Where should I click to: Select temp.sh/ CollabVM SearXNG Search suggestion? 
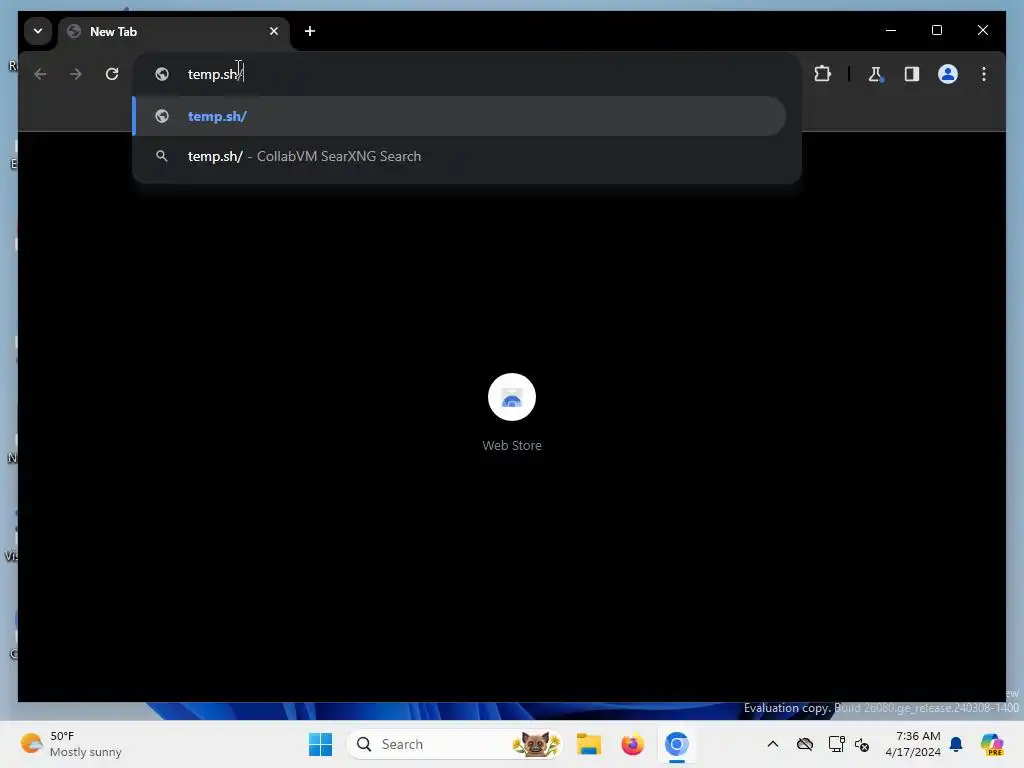point(459,157)
